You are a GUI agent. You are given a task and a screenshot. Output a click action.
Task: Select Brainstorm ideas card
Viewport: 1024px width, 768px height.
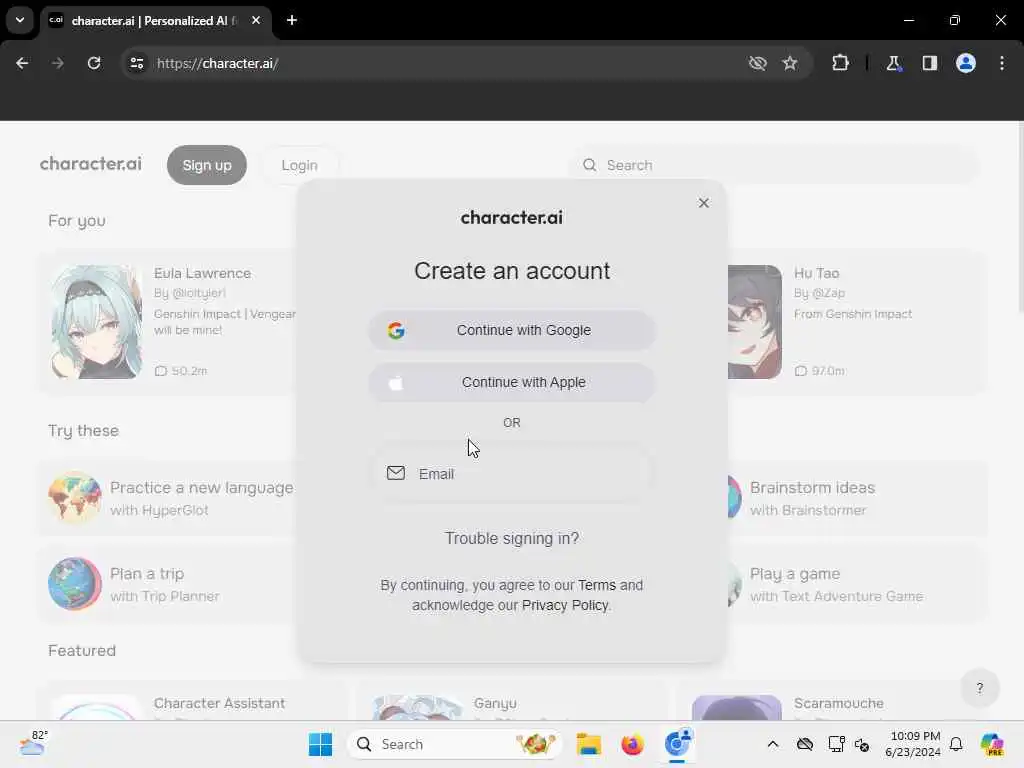pyautogui.click(x=856, y=498)
